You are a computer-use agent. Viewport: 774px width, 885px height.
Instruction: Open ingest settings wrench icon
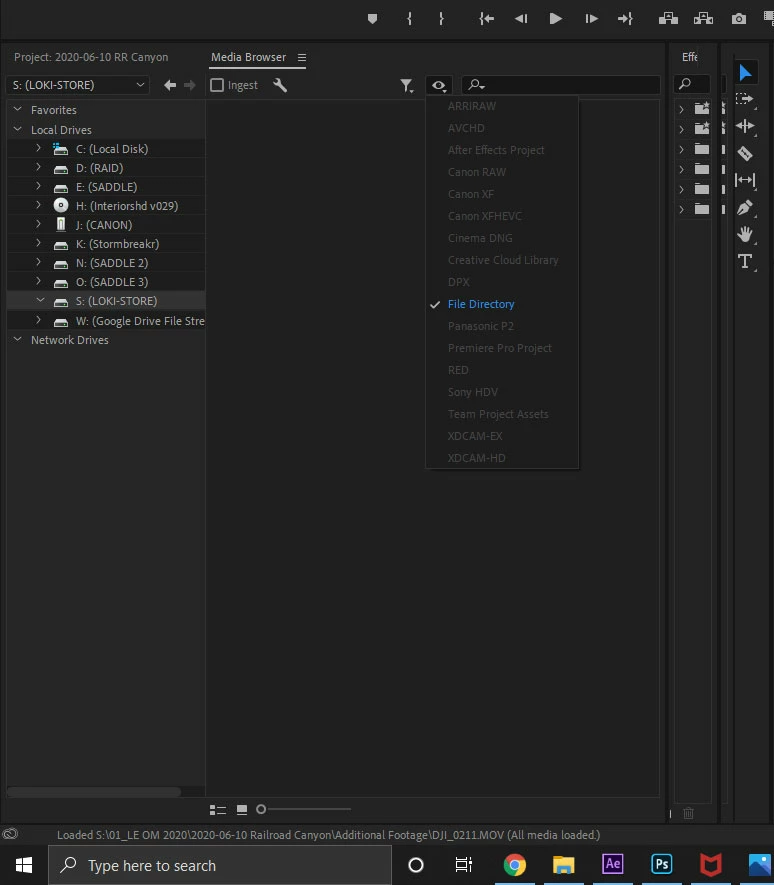(x=280, y=85)
